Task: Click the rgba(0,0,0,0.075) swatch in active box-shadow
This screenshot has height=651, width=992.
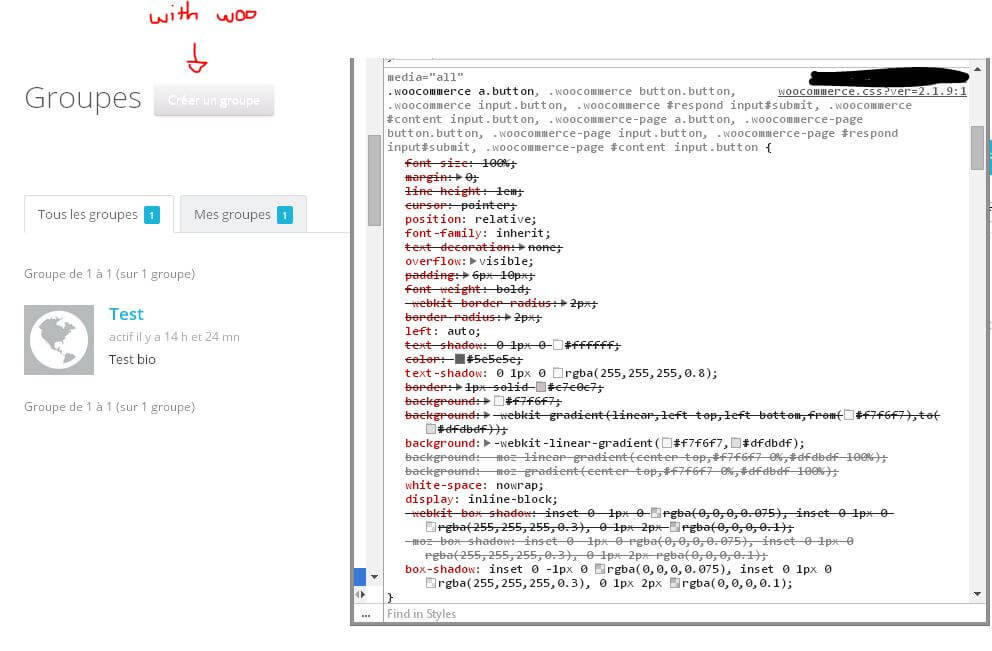Action: coord(599,569)
